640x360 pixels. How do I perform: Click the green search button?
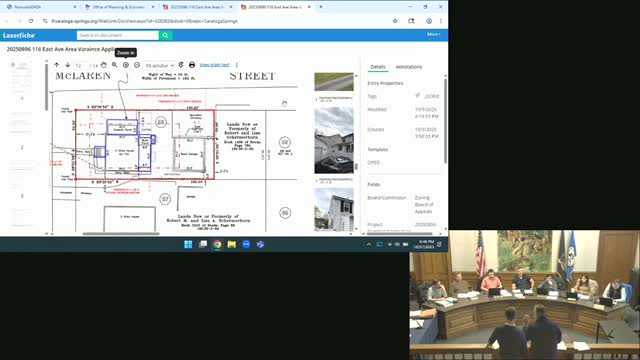[x=165, y=36]
